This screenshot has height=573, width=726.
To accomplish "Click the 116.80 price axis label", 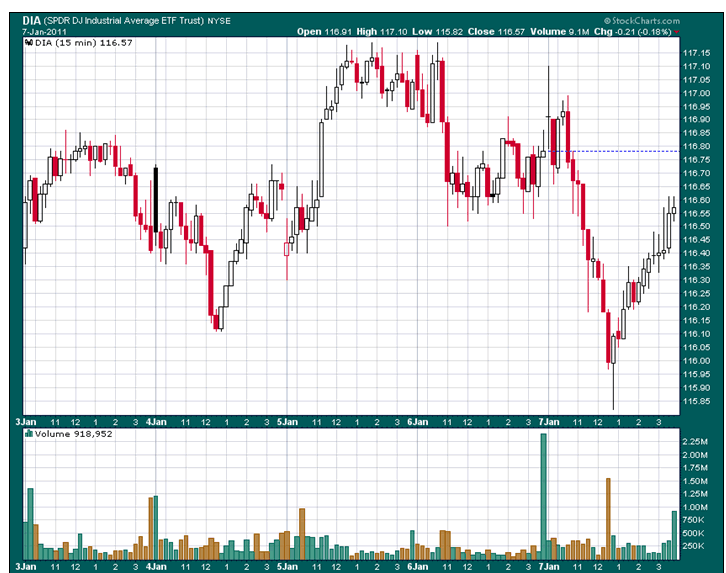I will [x=696, y=147].
